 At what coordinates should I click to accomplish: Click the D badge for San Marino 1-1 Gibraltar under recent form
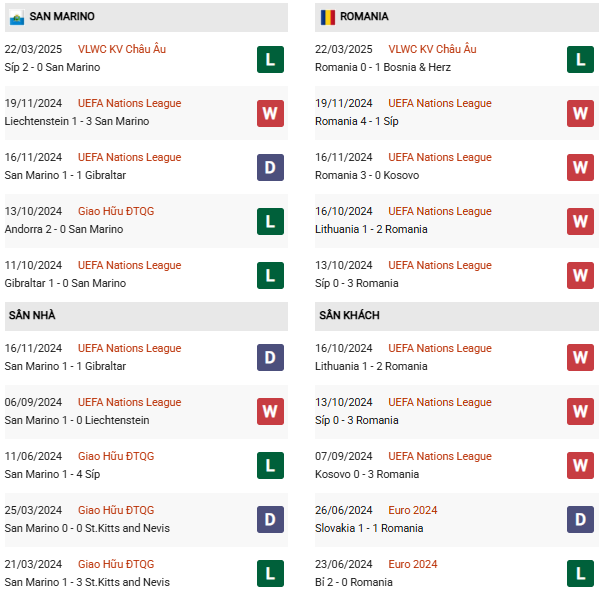pos(270,167)
